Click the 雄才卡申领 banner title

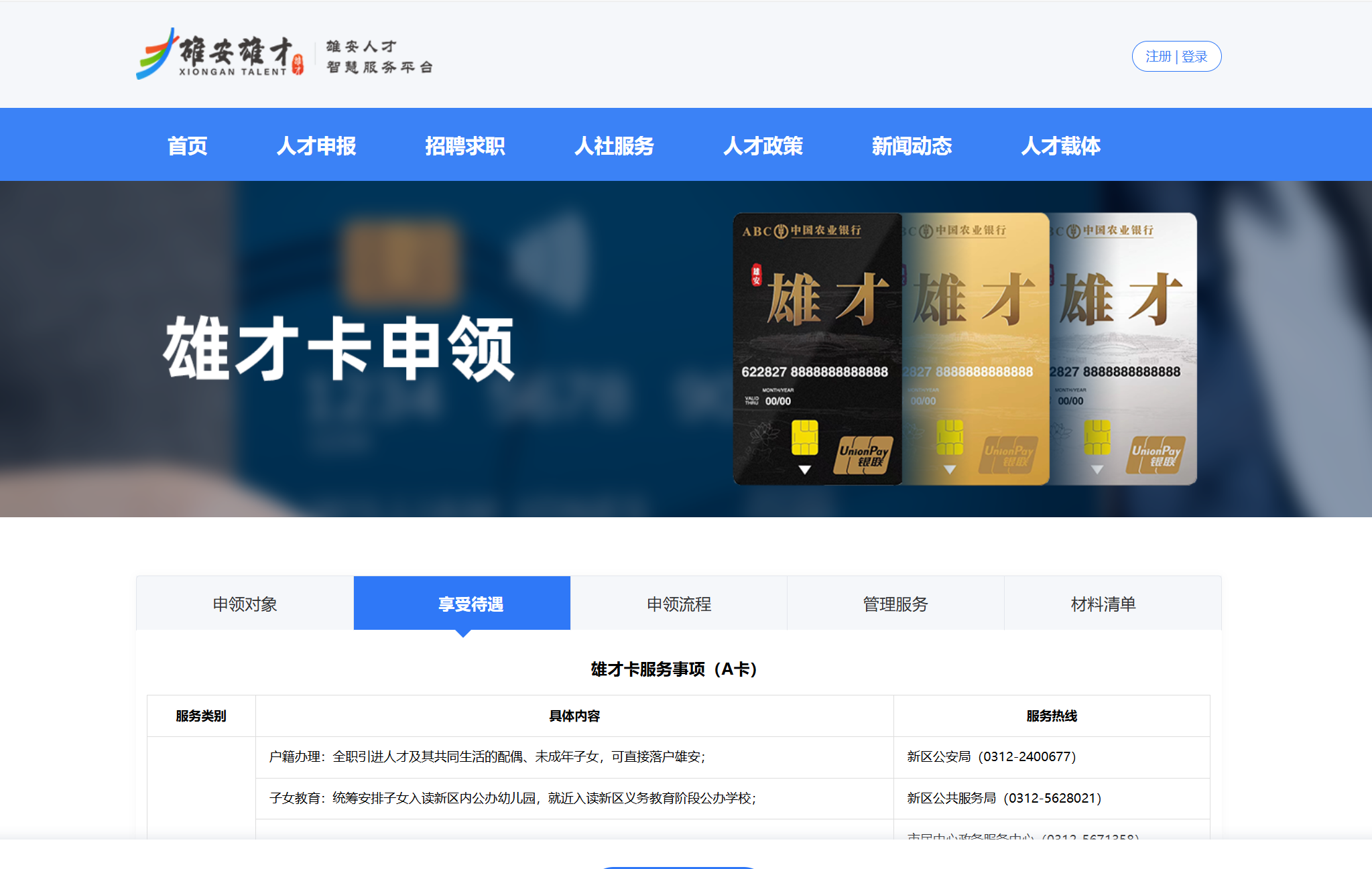tap(339, 349)
